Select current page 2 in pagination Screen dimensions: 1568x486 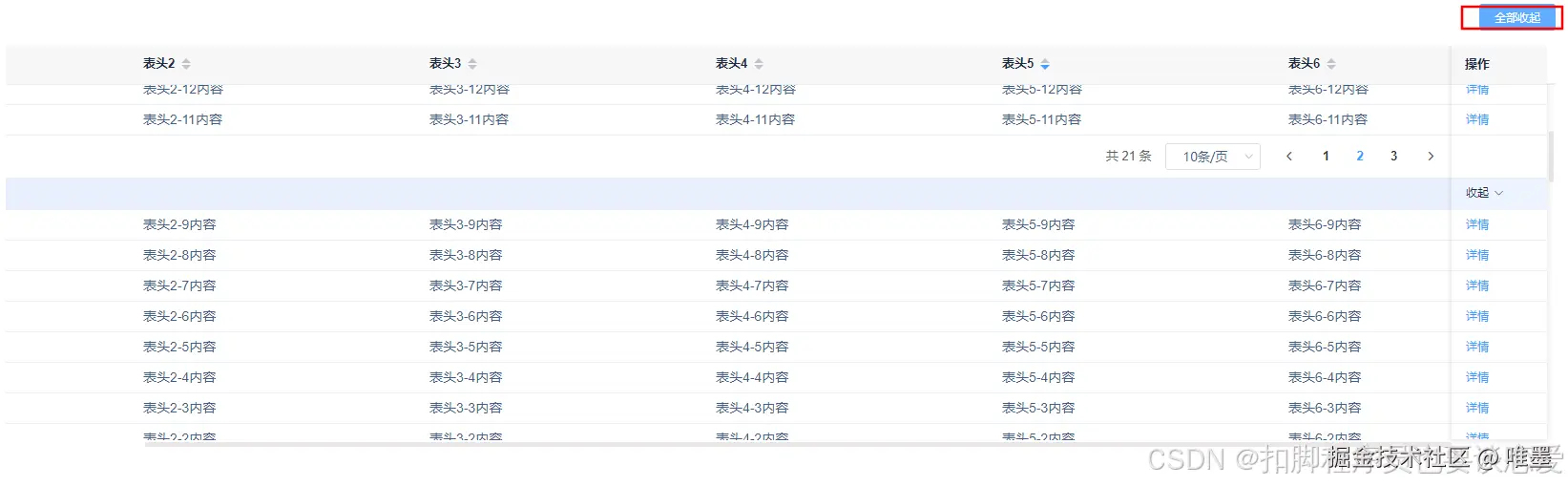click(x=1360, y=157)
